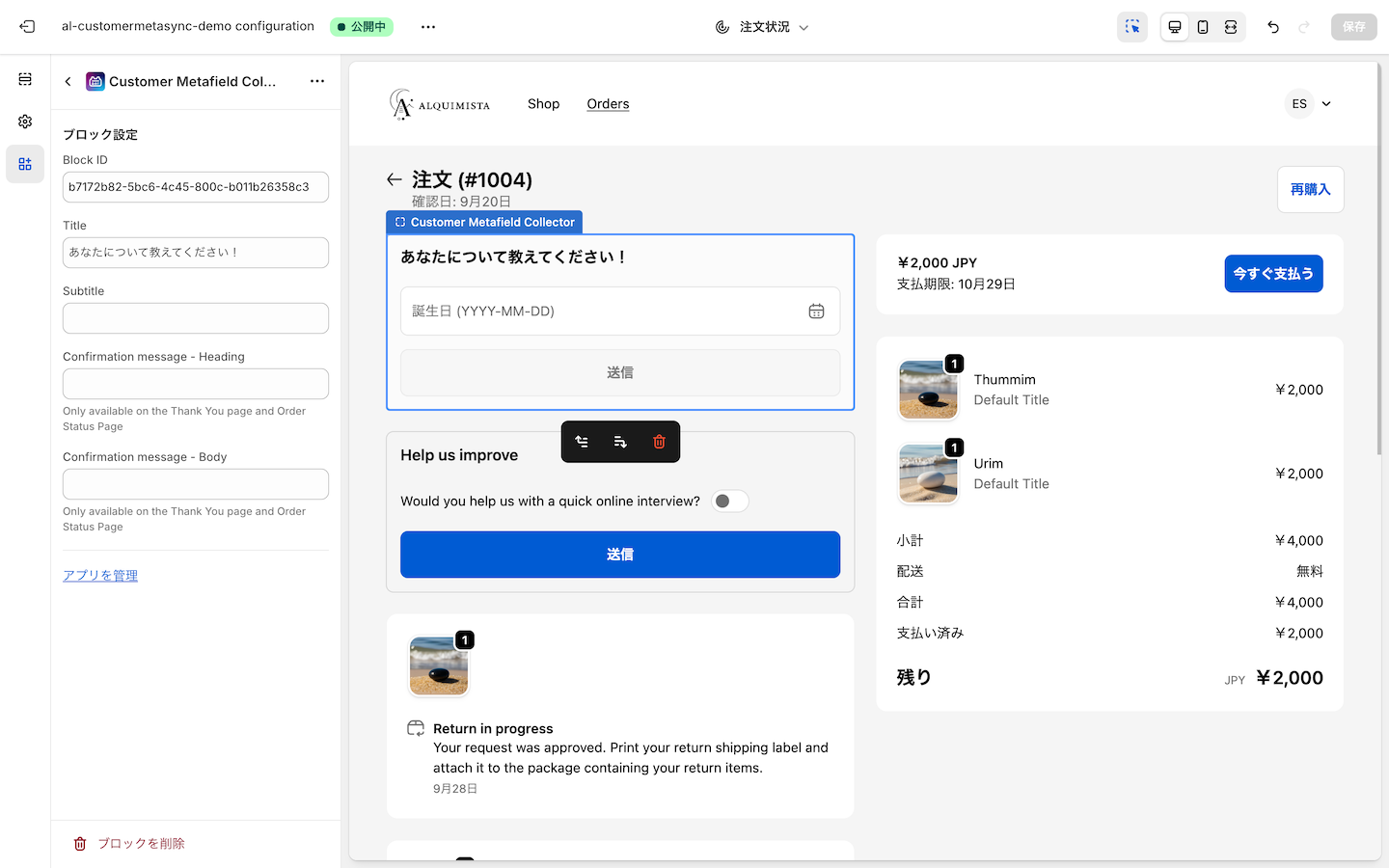
Task: Select the Orders tab in store preview
Action: pyautogui.click(x=608, y=103)
